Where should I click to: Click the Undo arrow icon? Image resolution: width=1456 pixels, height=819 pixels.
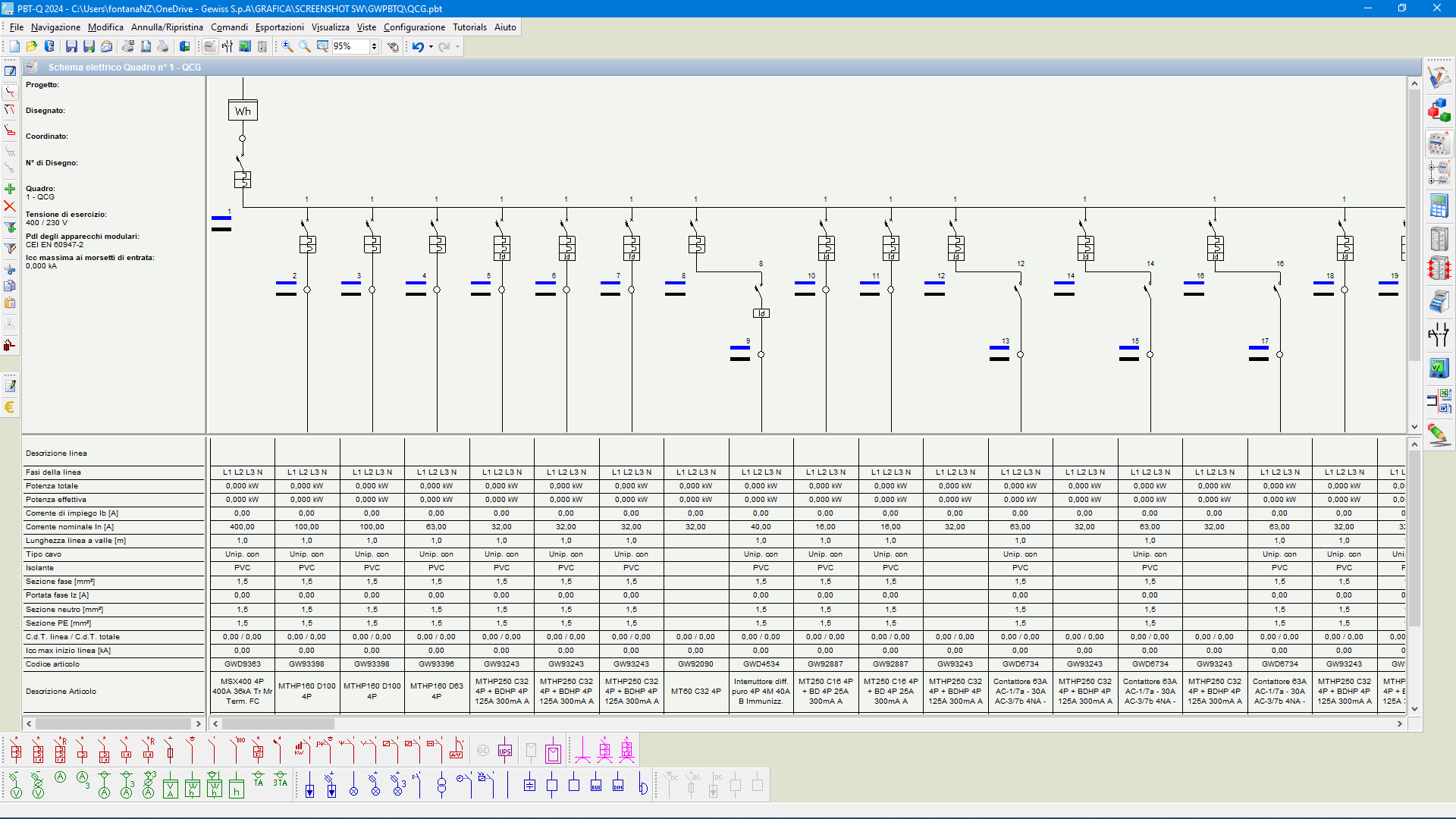pos(418,46)
